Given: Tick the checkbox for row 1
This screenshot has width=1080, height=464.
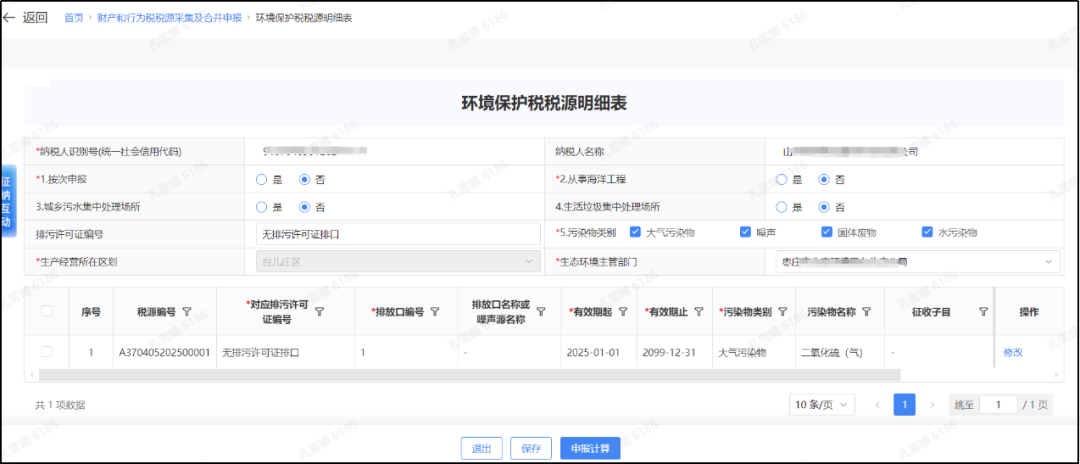Looking at the screenshot, I should point(47,352).
